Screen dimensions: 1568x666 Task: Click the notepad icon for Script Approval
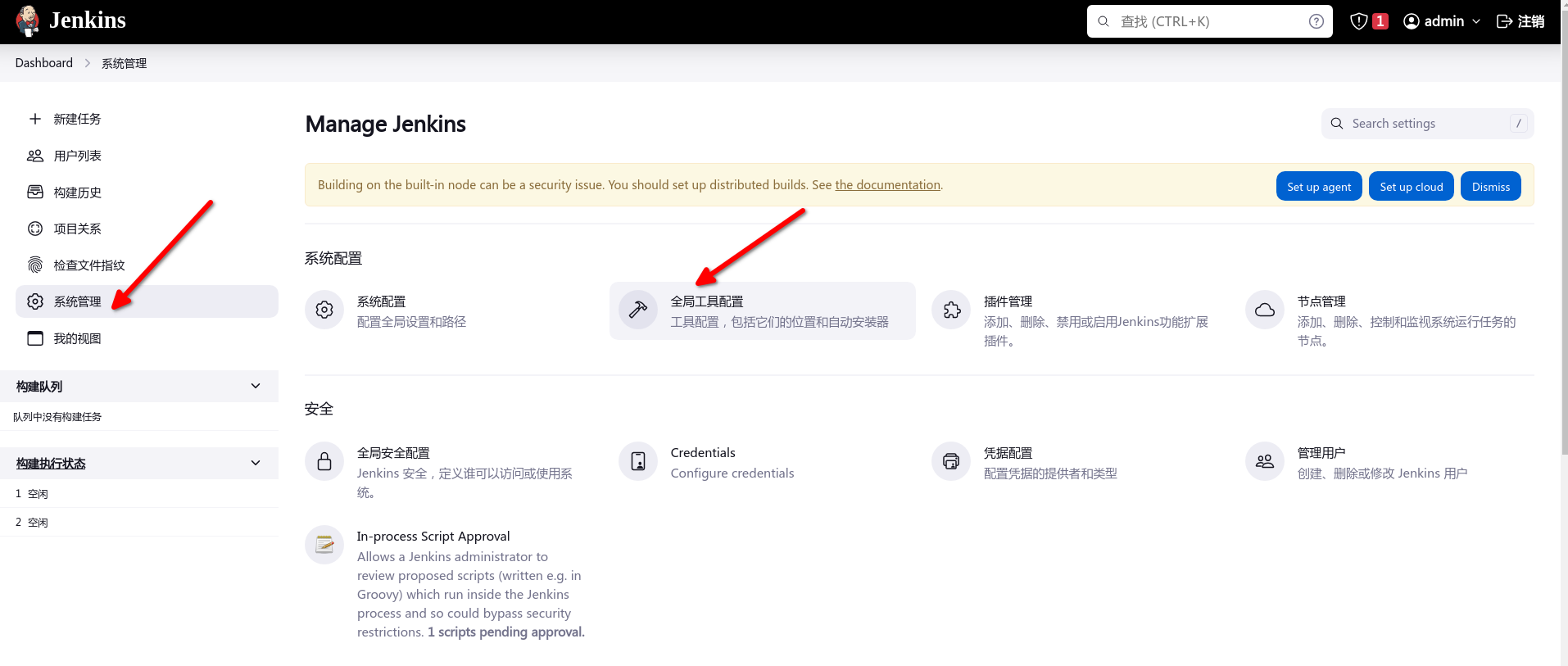click(x=324, y=545)
